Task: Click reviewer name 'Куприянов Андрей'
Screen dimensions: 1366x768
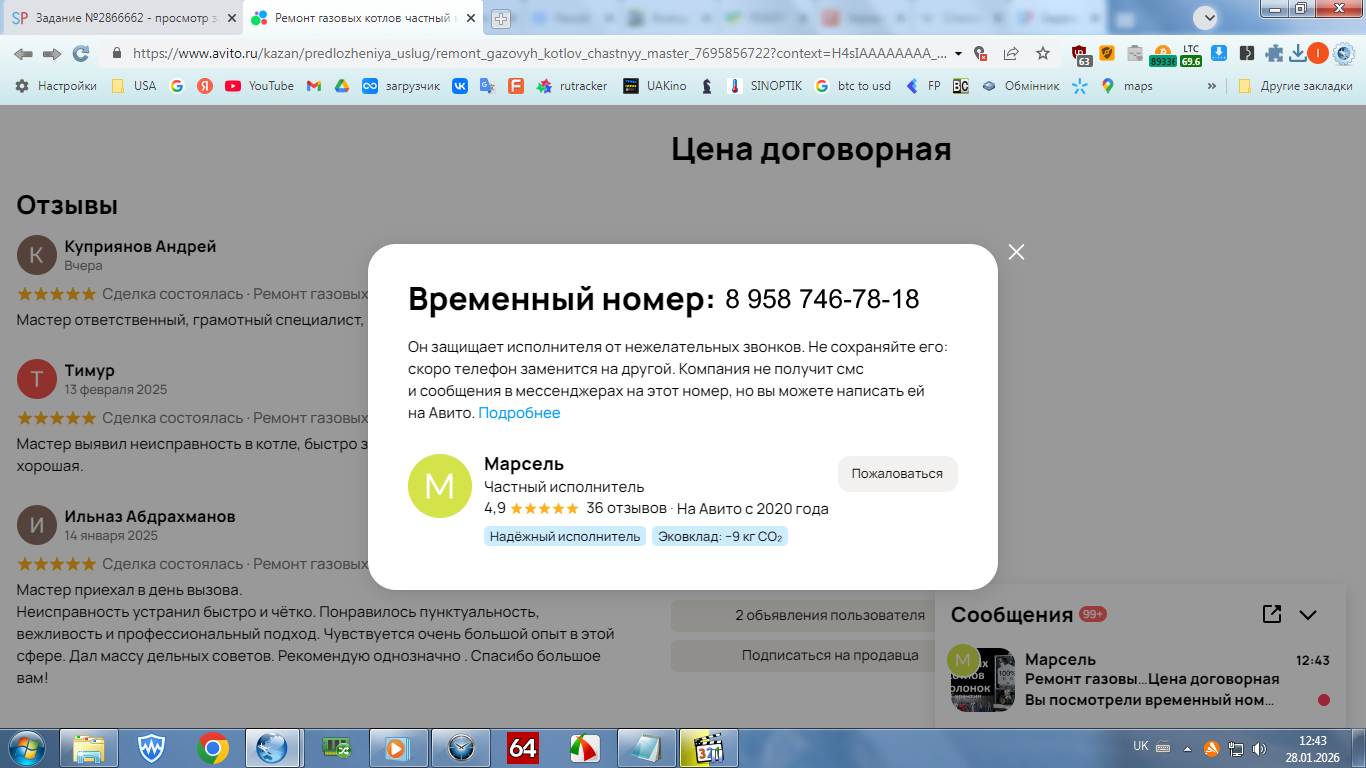Action: click(140, 246)
